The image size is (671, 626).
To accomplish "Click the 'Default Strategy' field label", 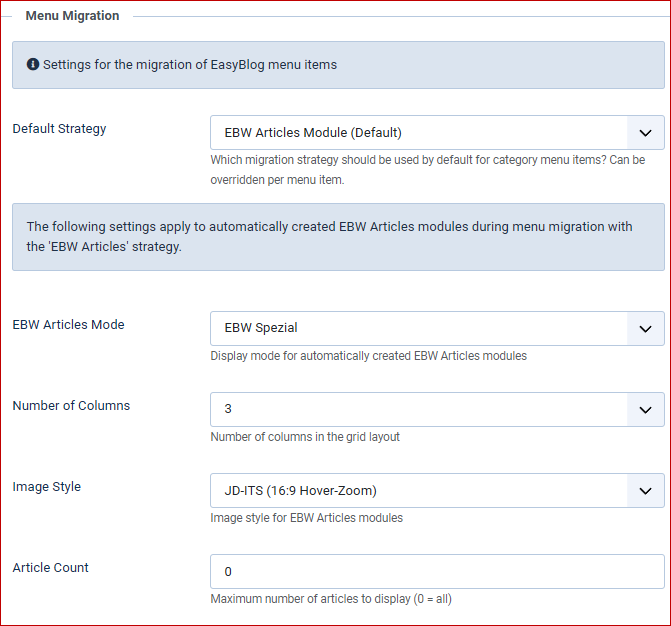I will (59, 129).
